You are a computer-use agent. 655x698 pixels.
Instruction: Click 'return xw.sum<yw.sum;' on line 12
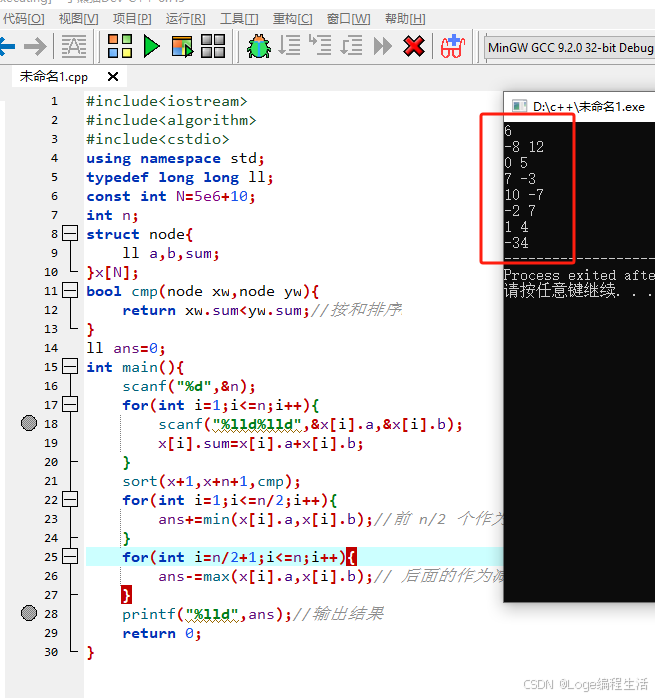[x=216, y=310]
